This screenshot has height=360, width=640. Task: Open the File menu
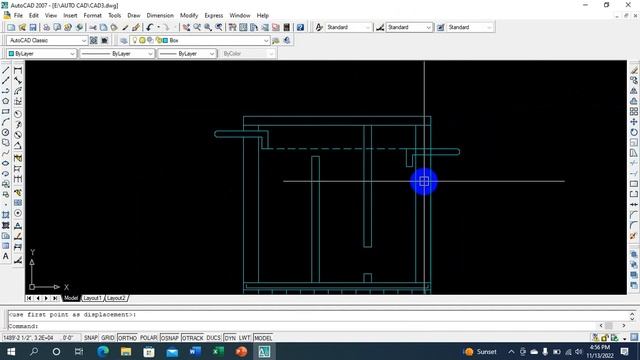pyautogui.click(x=18, y=16)
